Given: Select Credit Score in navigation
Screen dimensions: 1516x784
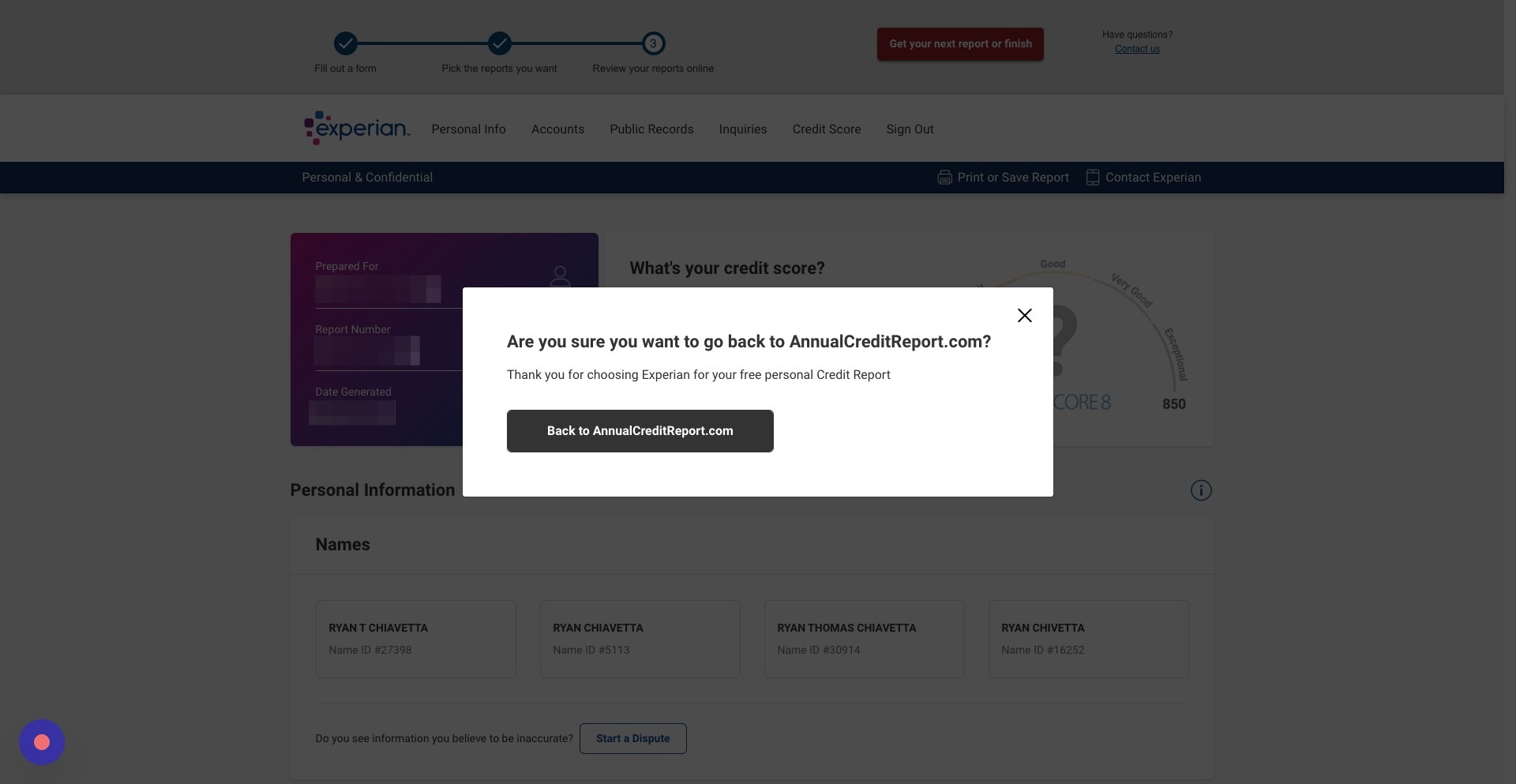Looking at the screenshot, I should pos(827,129).
